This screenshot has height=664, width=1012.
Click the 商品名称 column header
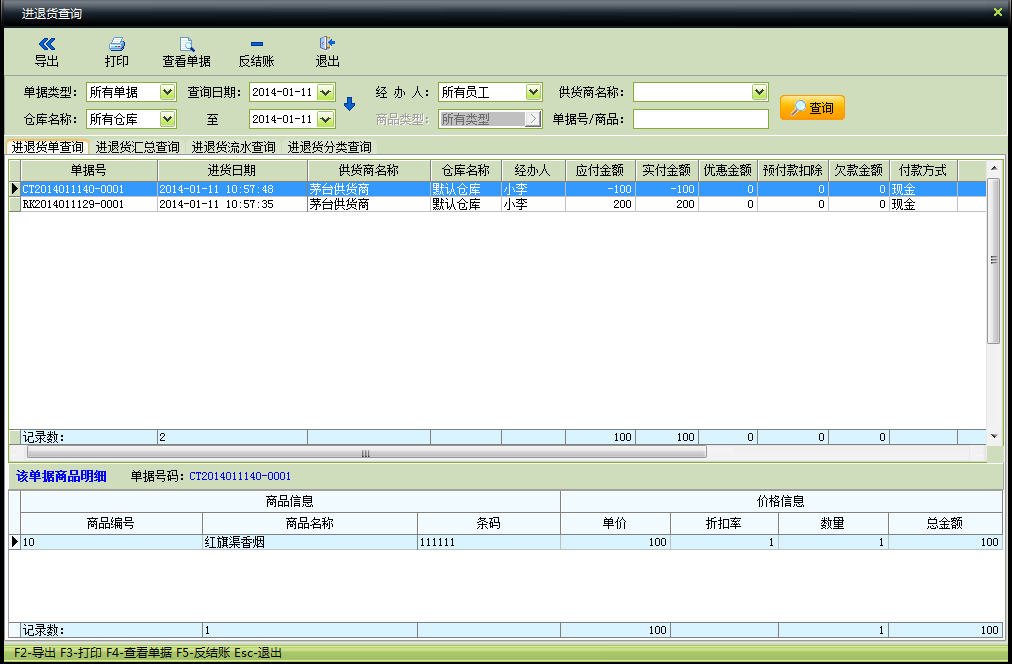coord(310,523)
